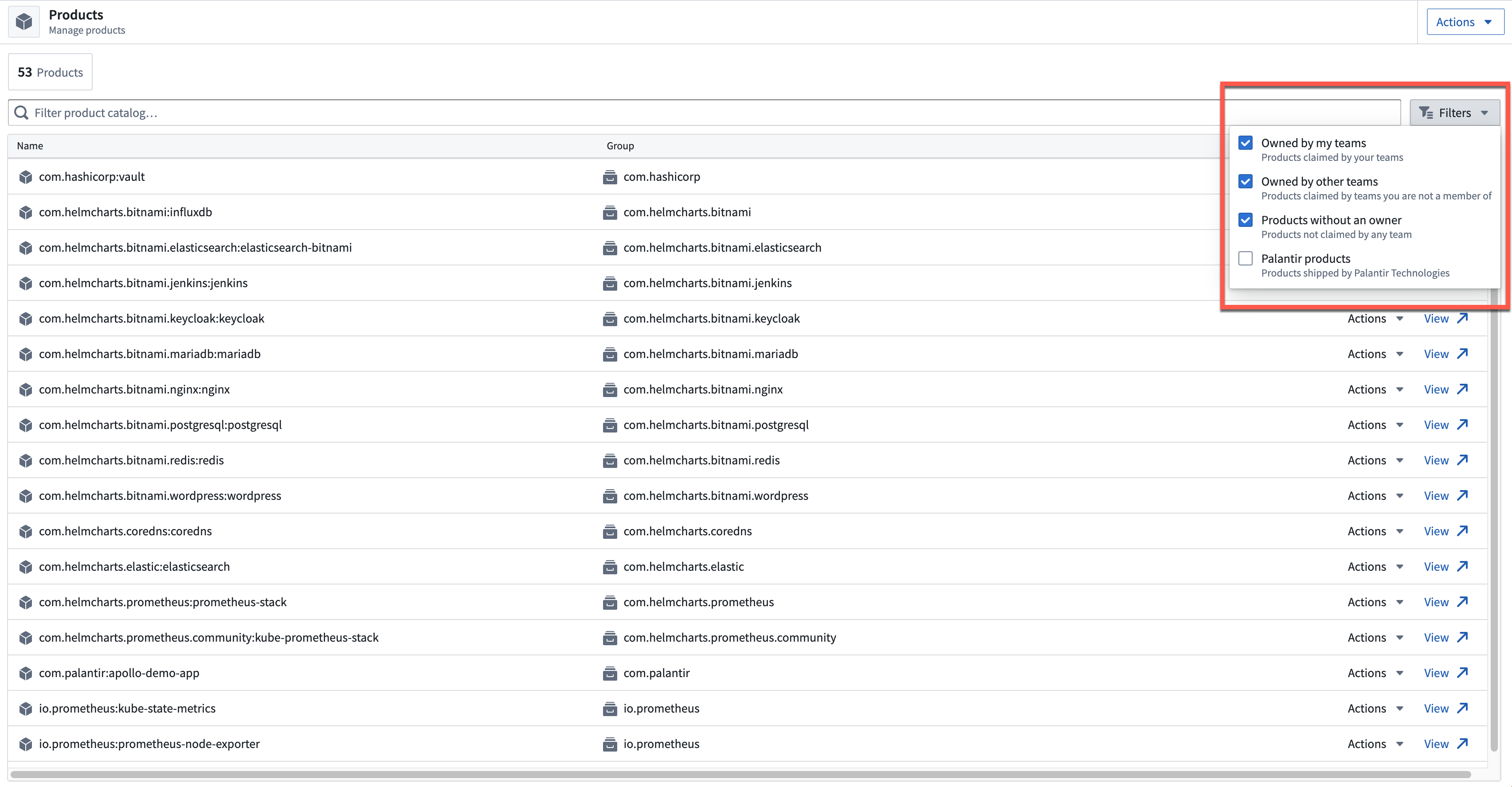Click com.helmcharts.elastic group cell

[x=683, y=567]
